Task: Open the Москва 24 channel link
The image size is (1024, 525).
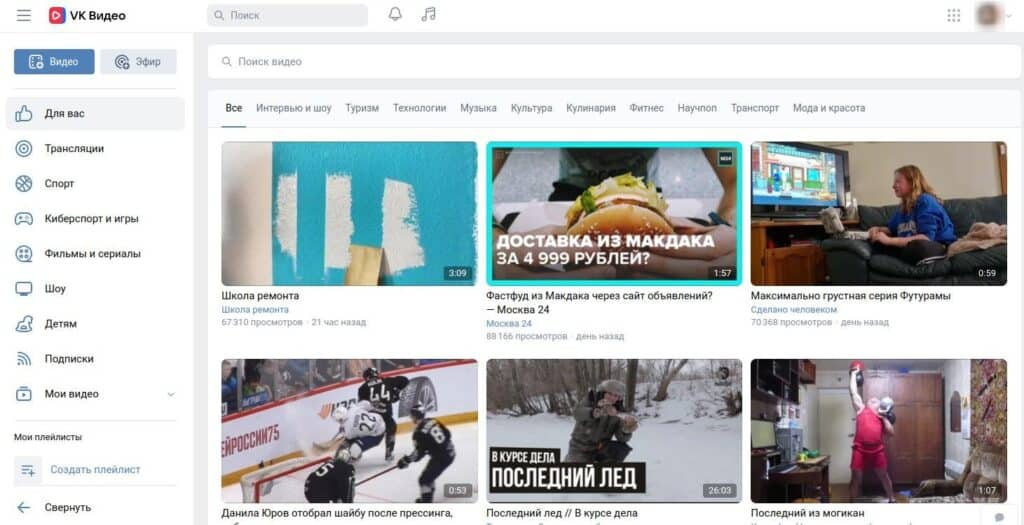Action: [x=509, y=323]
